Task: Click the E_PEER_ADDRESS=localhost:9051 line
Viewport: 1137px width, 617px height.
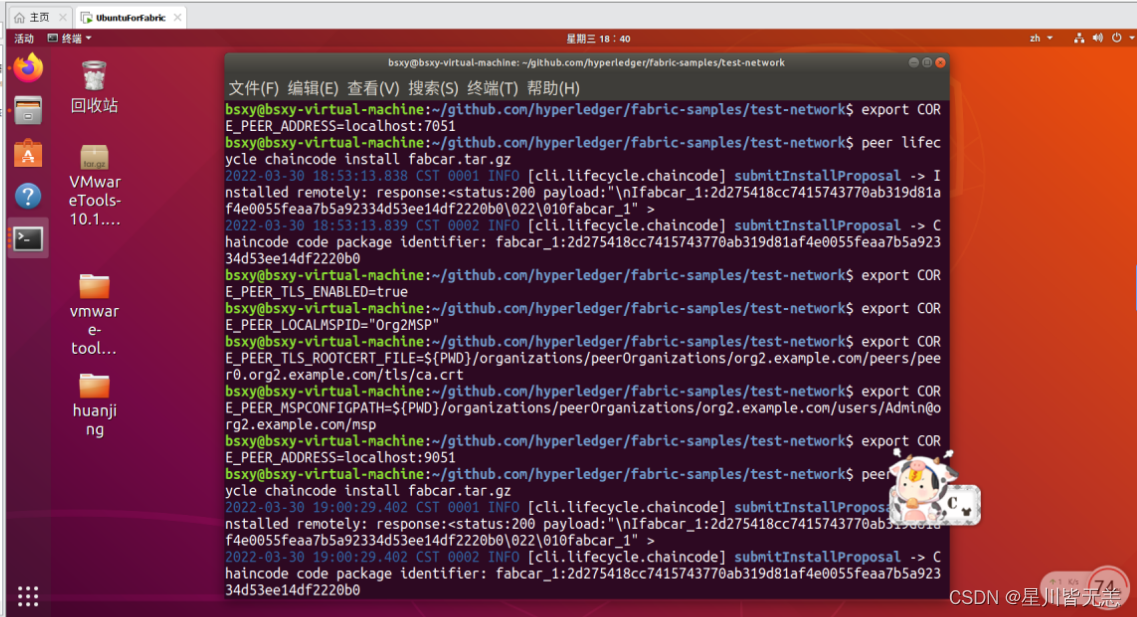Action: [x=340, y=457]
